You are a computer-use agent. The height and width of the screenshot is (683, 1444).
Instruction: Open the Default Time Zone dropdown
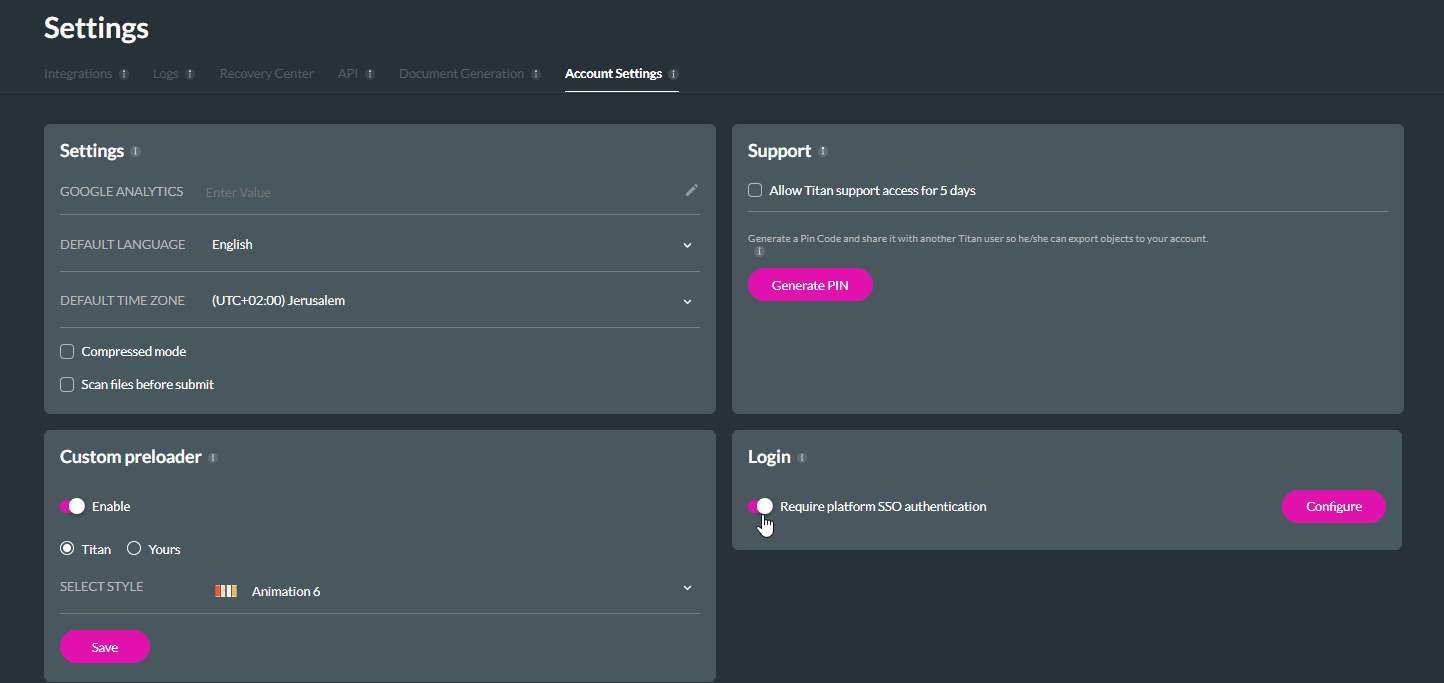pyautogui.click(x=687, y=301)
